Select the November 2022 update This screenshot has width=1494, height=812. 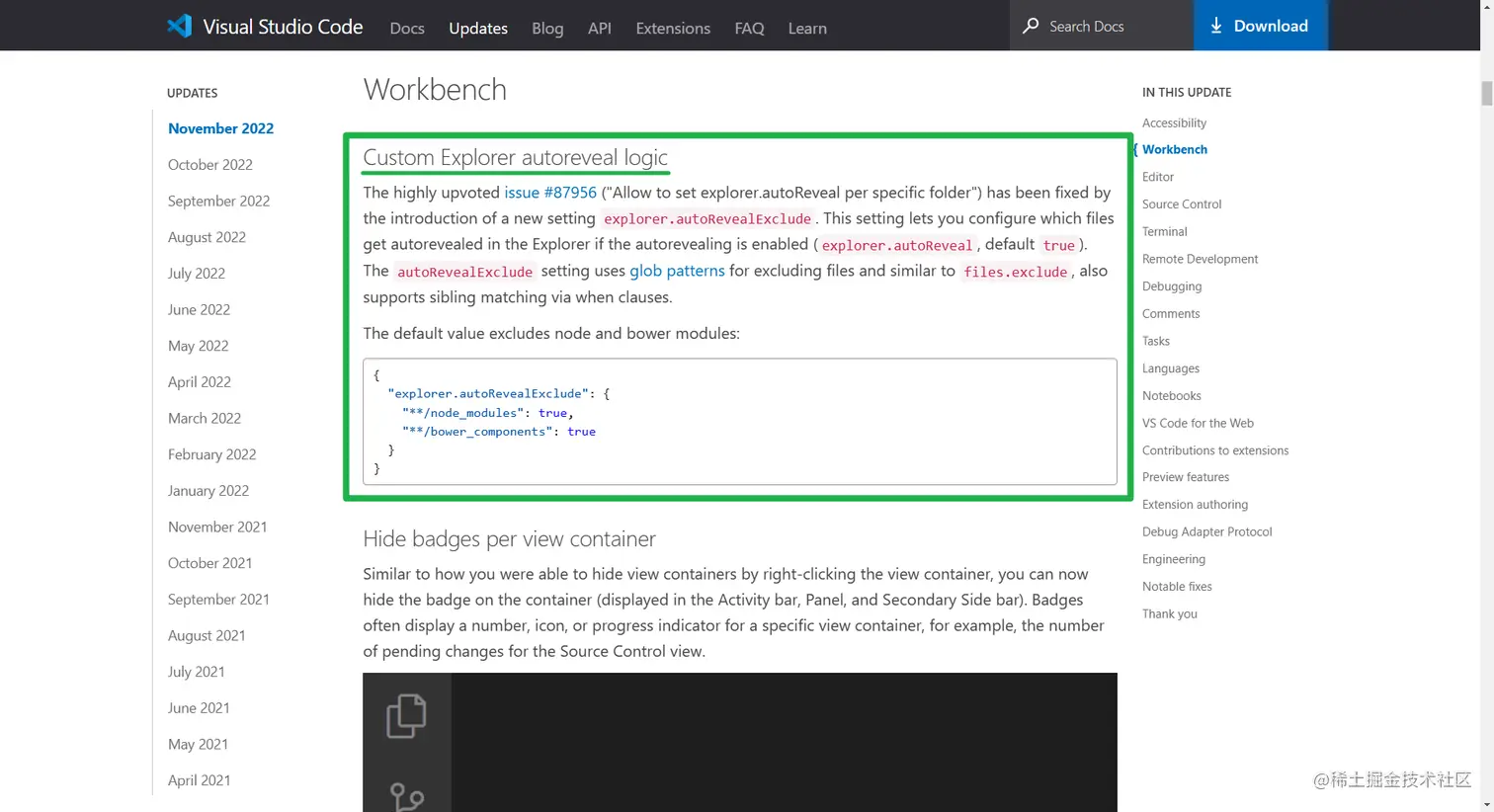click(220, 128)
